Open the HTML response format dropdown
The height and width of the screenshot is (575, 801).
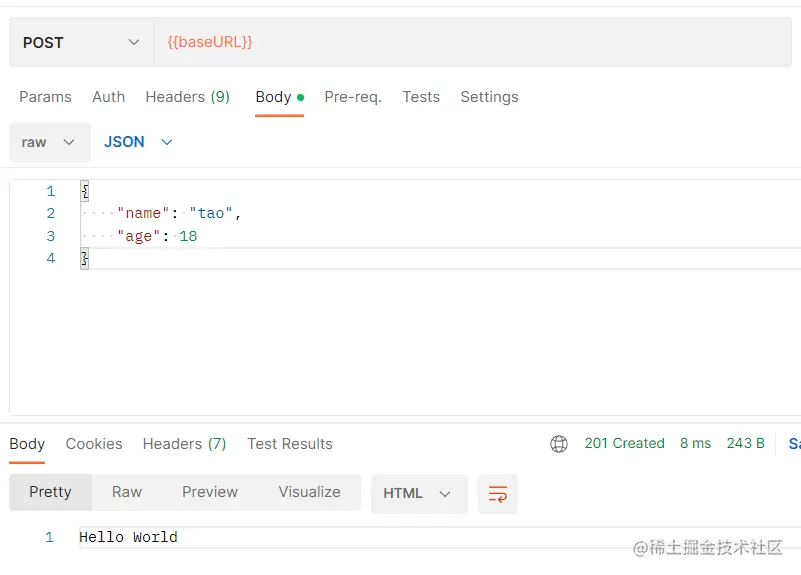[419, 494]
